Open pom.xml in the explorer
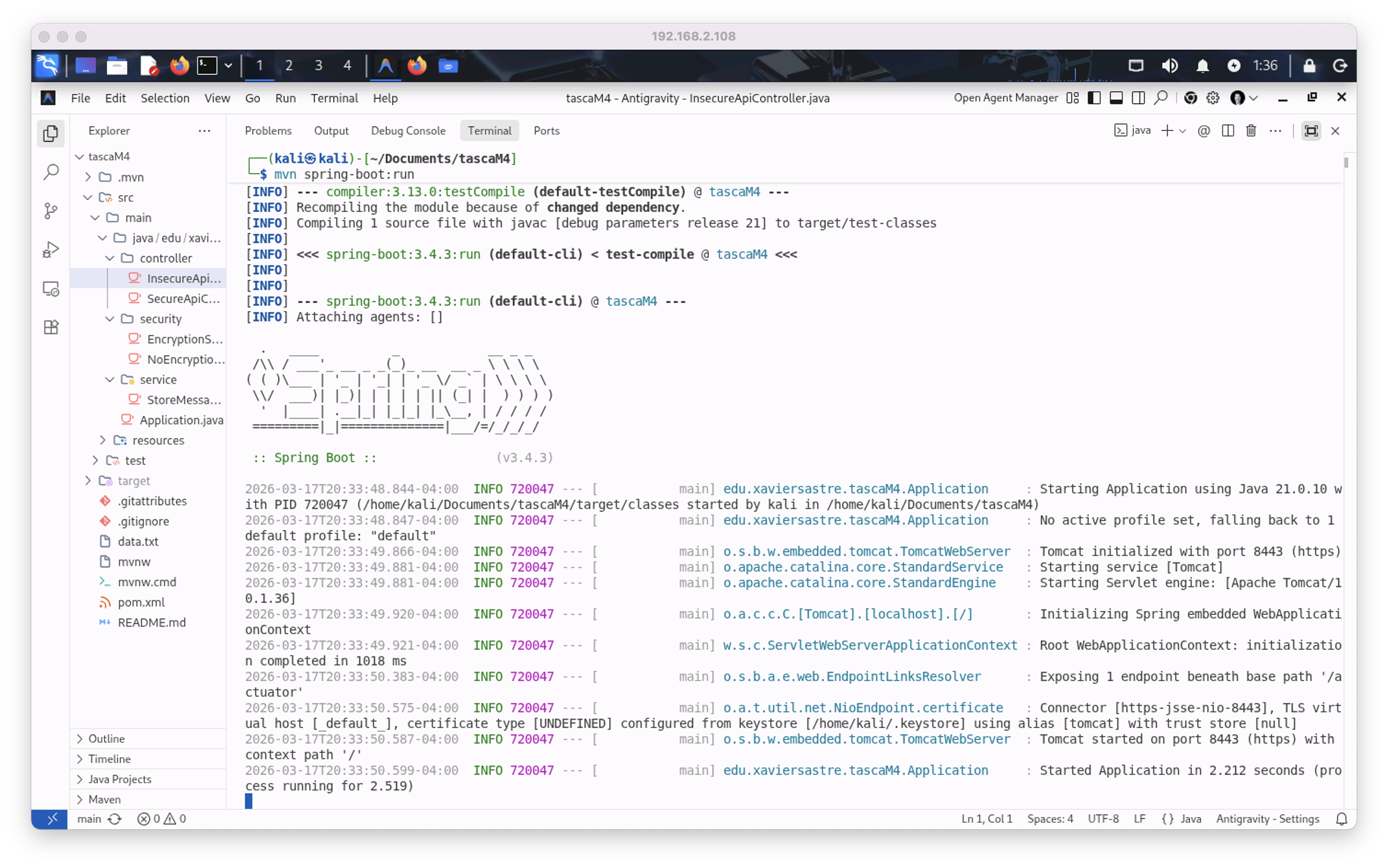The width and height of the screenshot is (1388, 868). coord(141,602)
